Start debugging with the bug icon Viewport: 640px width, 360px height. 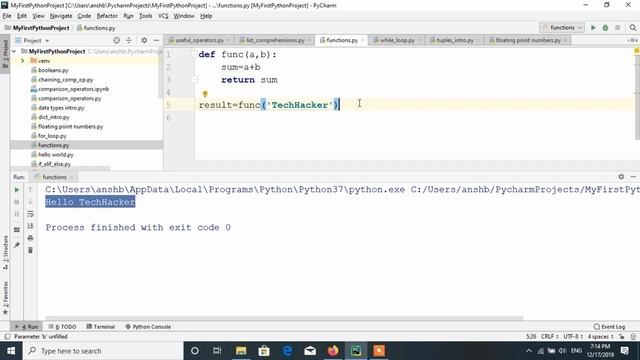coord(605,28)
